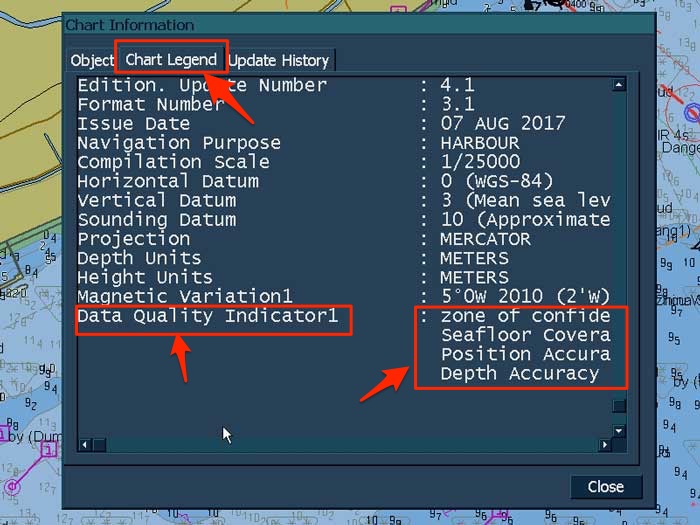Click horizontal scrollbar right arrow

pos(605,444)
